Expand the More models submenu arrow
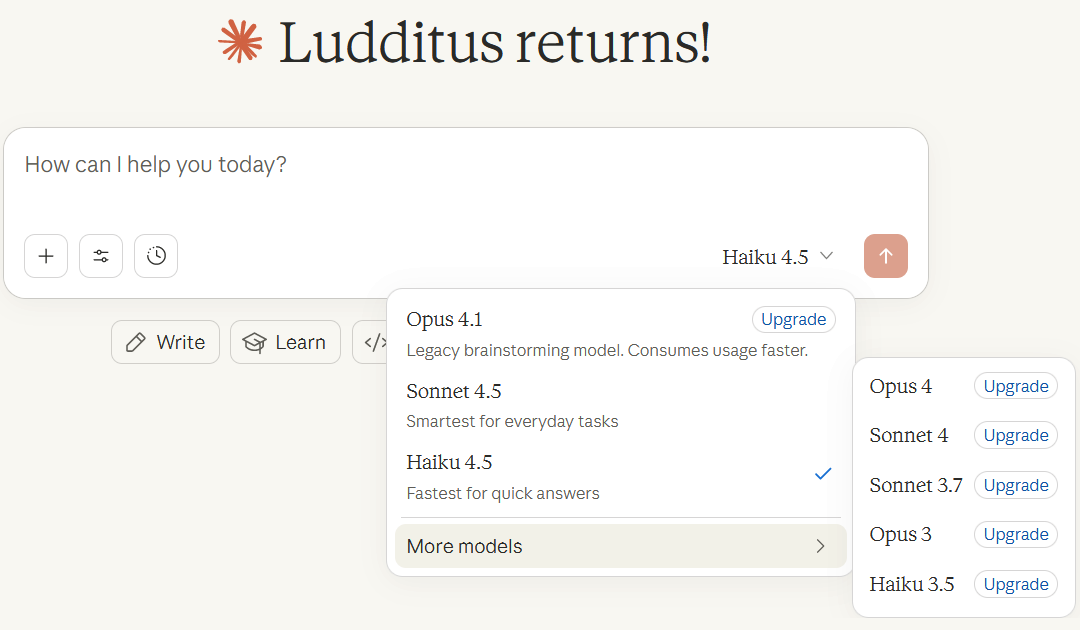Image resolution: width=1080 pixels, height=630 pixels. coord(820,546)
